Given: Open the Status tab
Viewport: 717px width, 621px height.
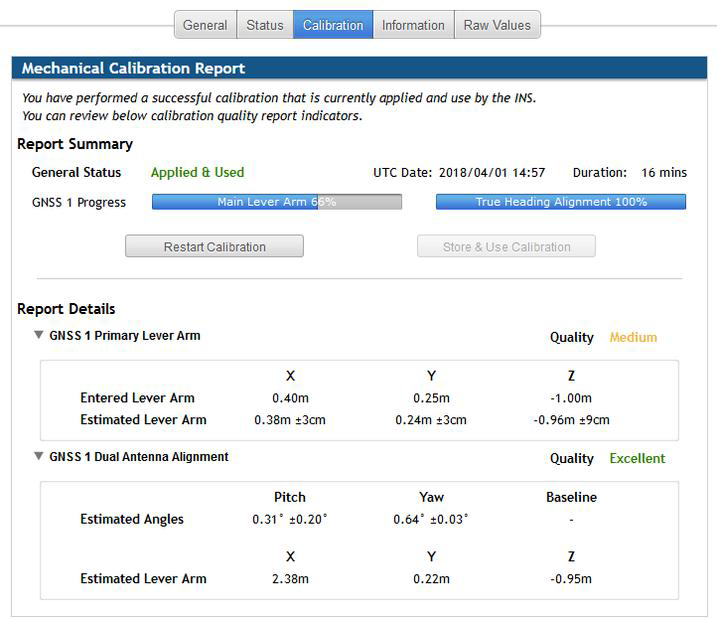Looking at the screenshot, I should point(265,25).
